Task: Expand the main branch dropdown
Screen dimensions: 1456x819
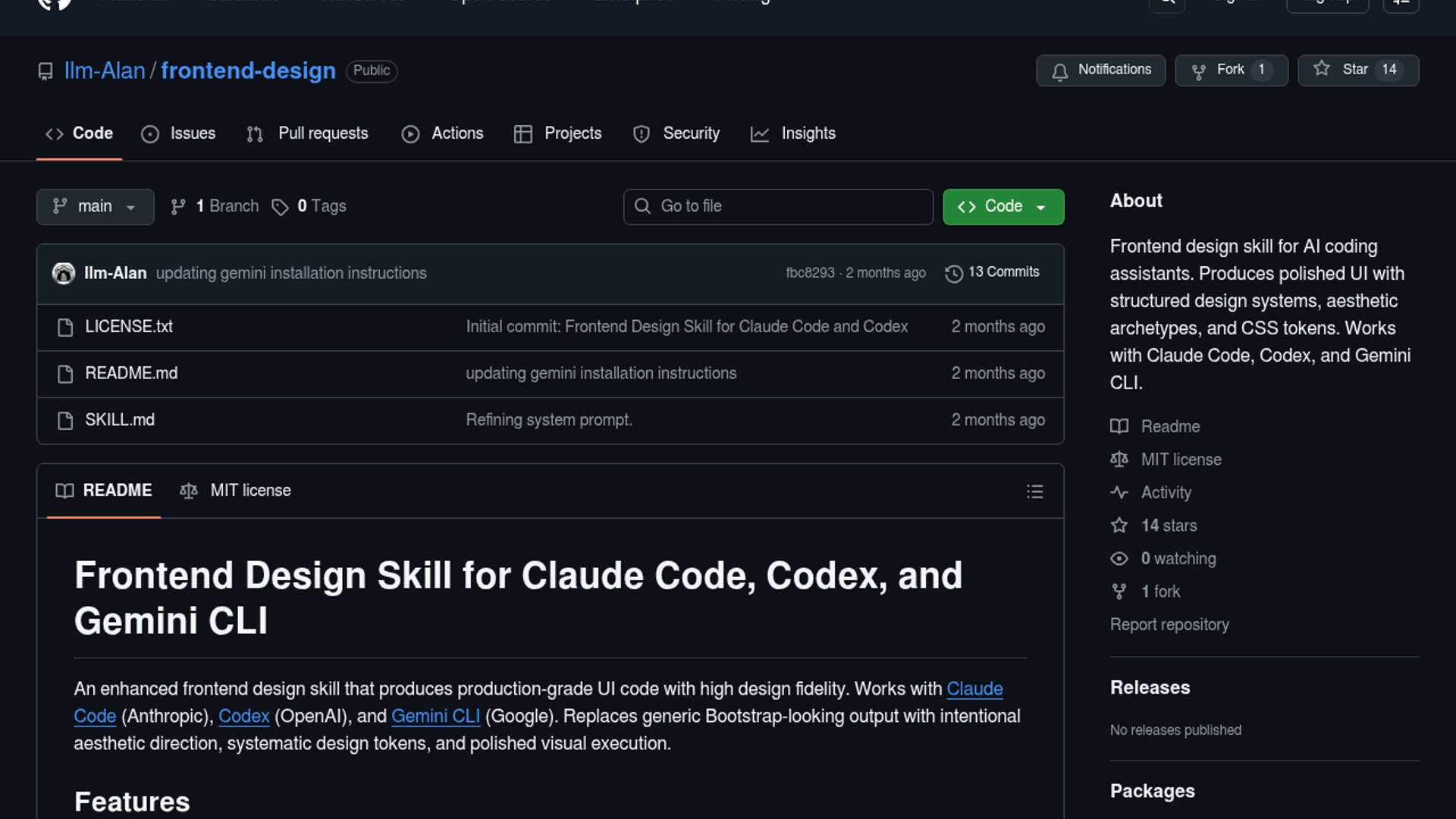Action: click(95, 206)
